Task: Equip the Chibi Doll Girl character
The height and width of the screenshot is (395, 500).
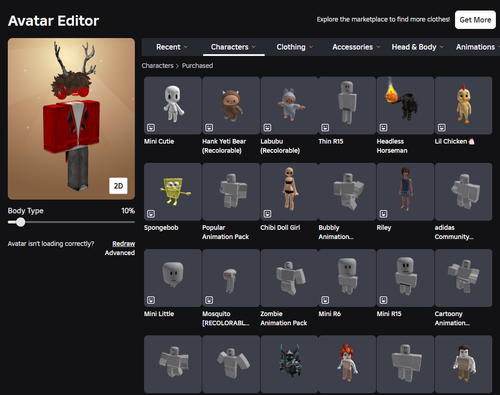Action: tap(289, 192)
